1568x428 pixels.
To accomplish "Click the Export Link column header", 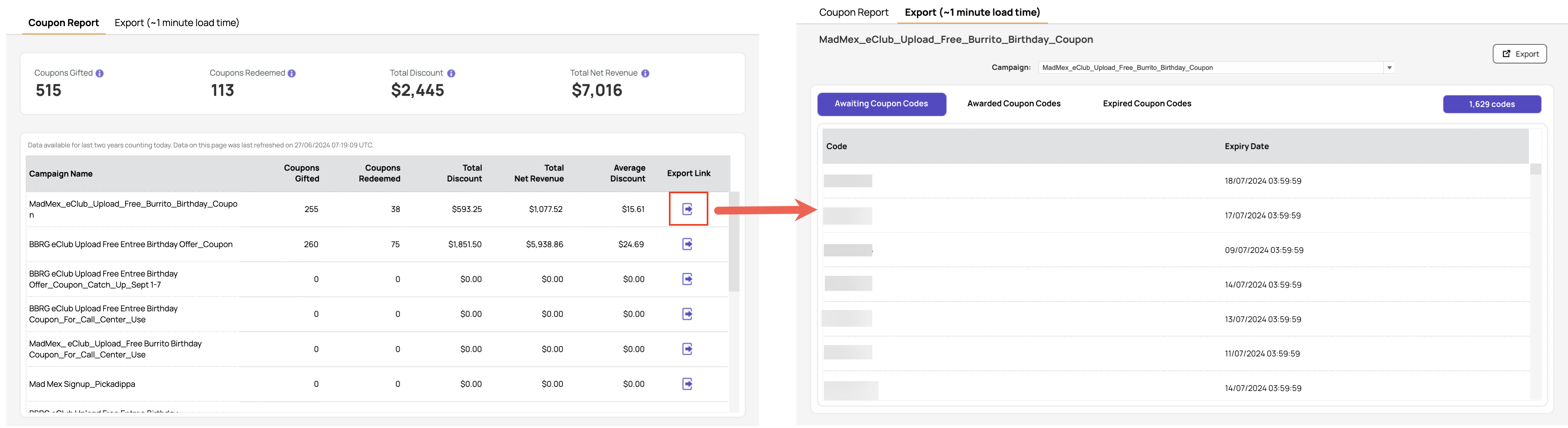I will 688,173.
